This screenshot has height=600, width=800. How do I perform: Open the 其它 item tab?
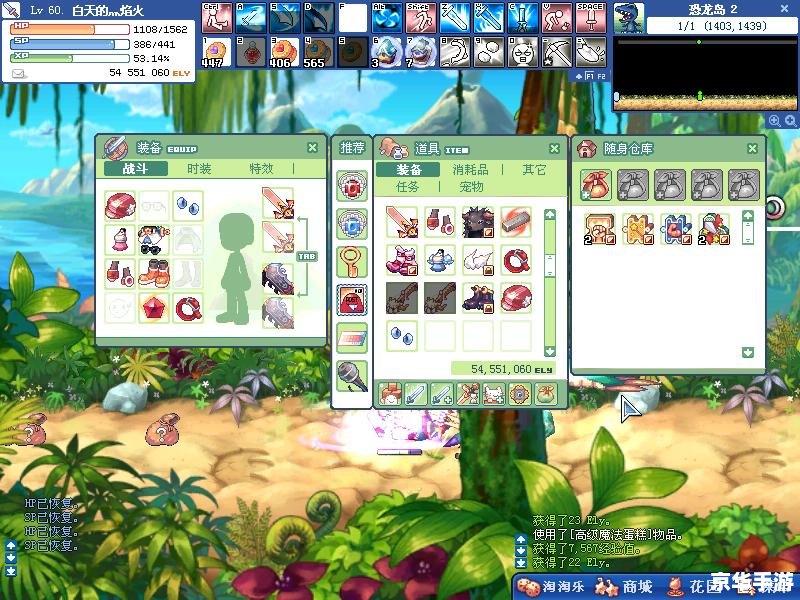(534, 169)
